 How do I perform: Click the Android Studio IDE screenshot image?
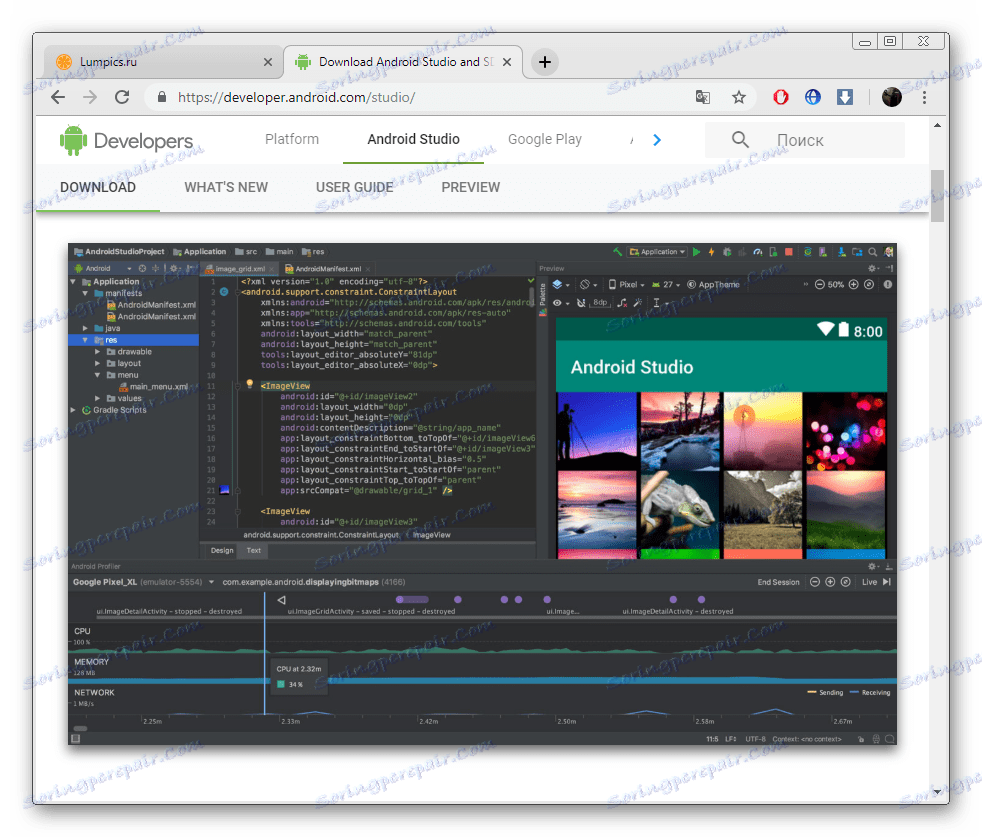[x=482, y=493]
